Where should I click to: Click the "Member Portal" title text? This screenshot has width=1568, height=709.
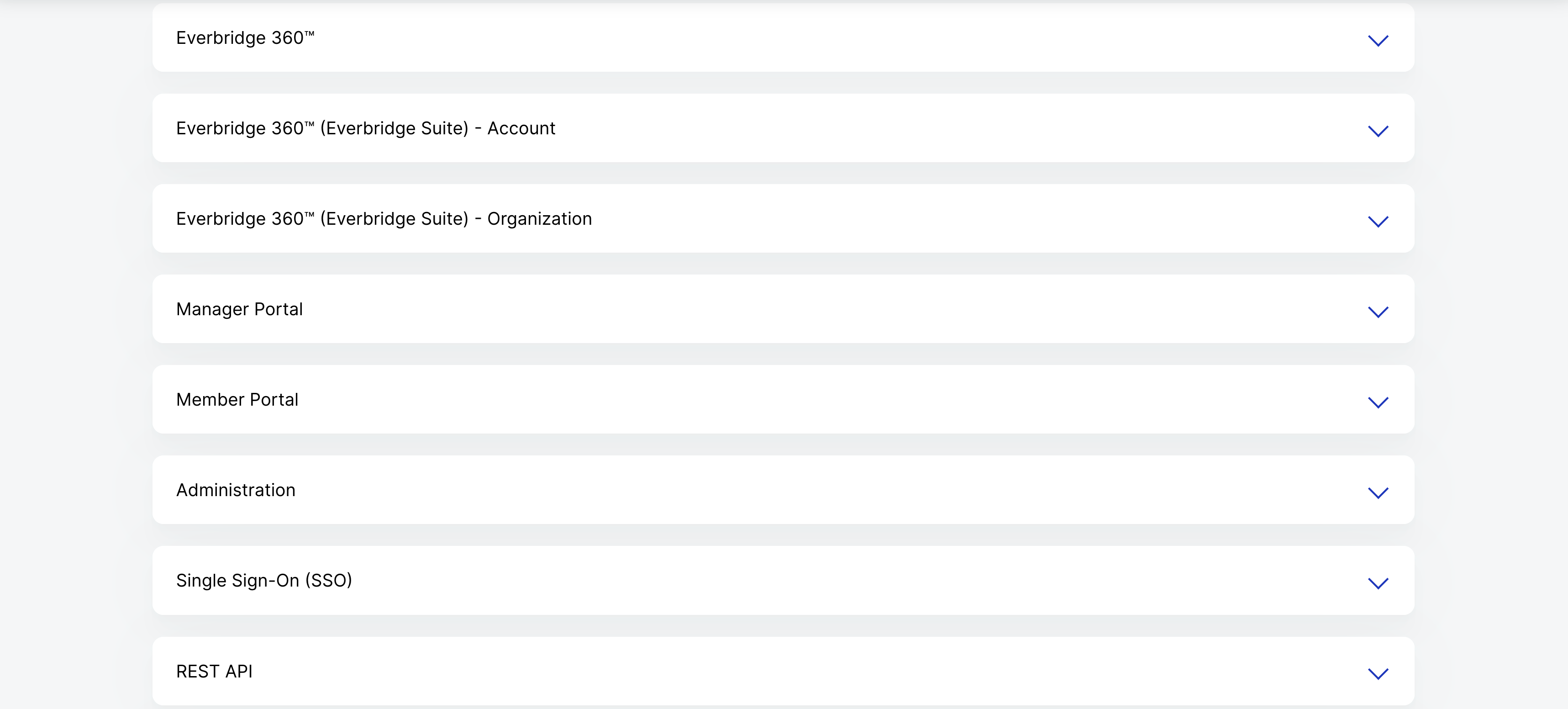coord(237,400)
